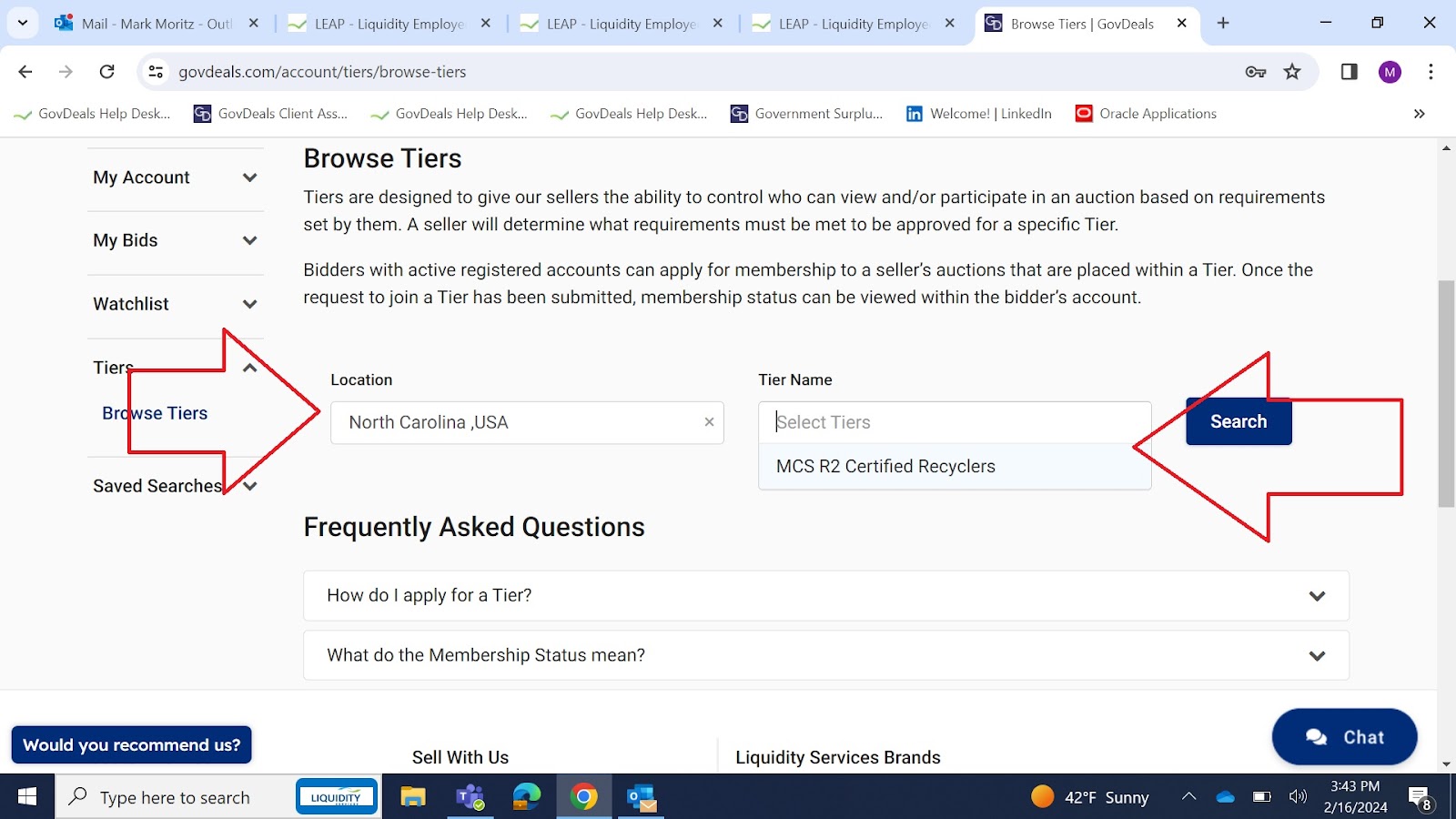
Task: Expand What do the Membership Status mean?
Action: click(825, 655)
